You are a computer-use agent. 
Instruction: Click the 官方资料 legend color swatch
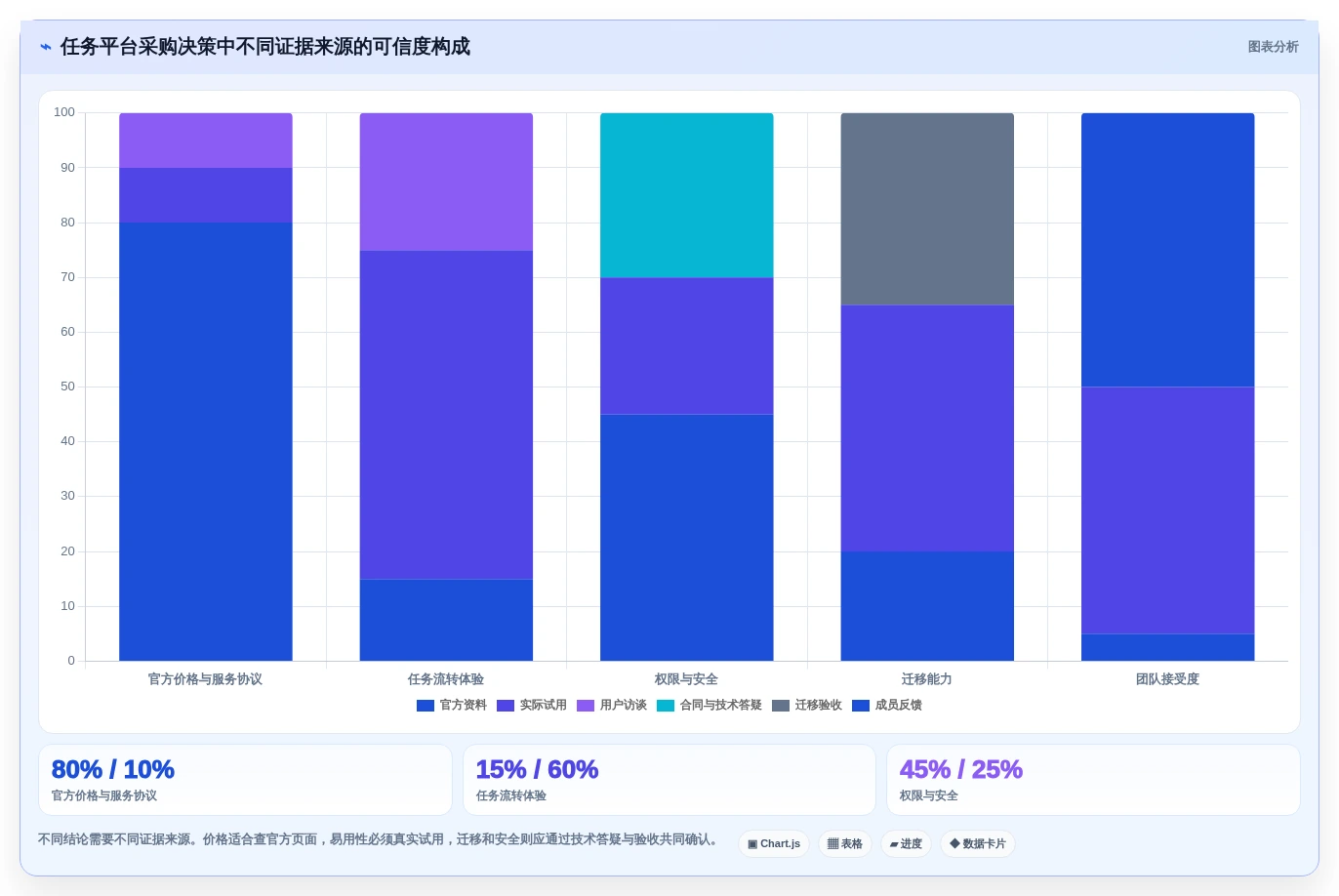click(426, 706)
